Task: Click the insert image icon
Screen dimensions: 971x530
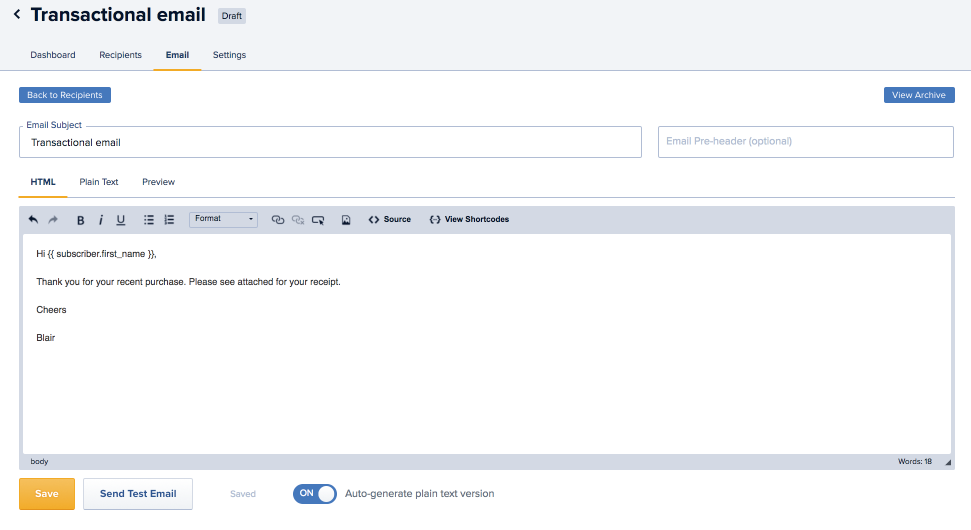Action: 346,220
